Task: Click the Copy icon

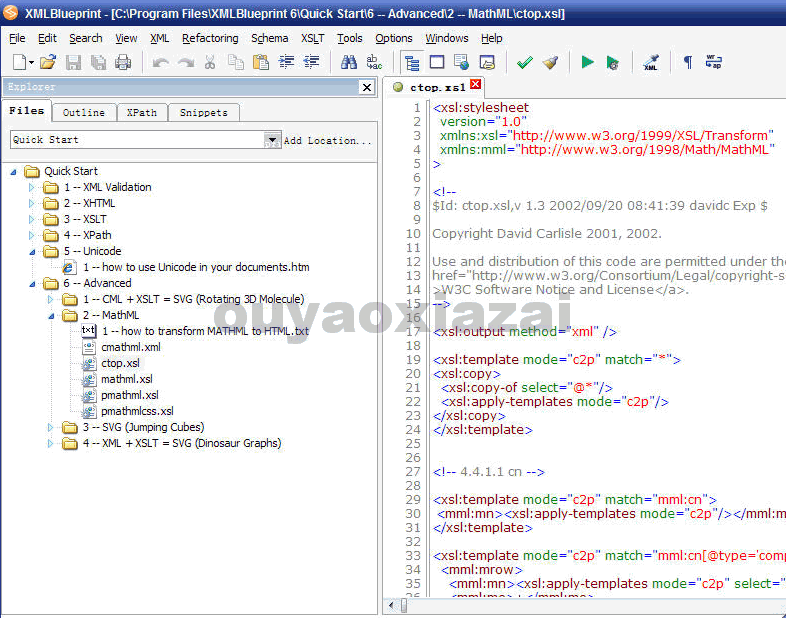Action: 236,62
